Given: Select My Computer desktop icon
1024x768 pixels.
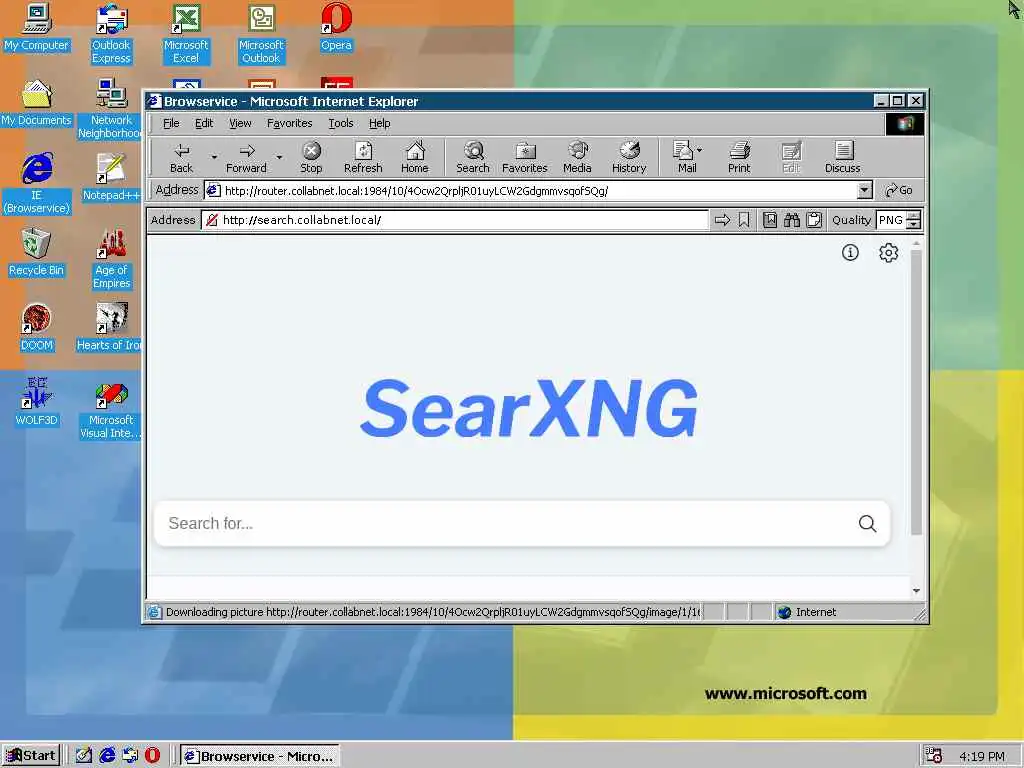Looking at the screenshot, I should point(37,27).
